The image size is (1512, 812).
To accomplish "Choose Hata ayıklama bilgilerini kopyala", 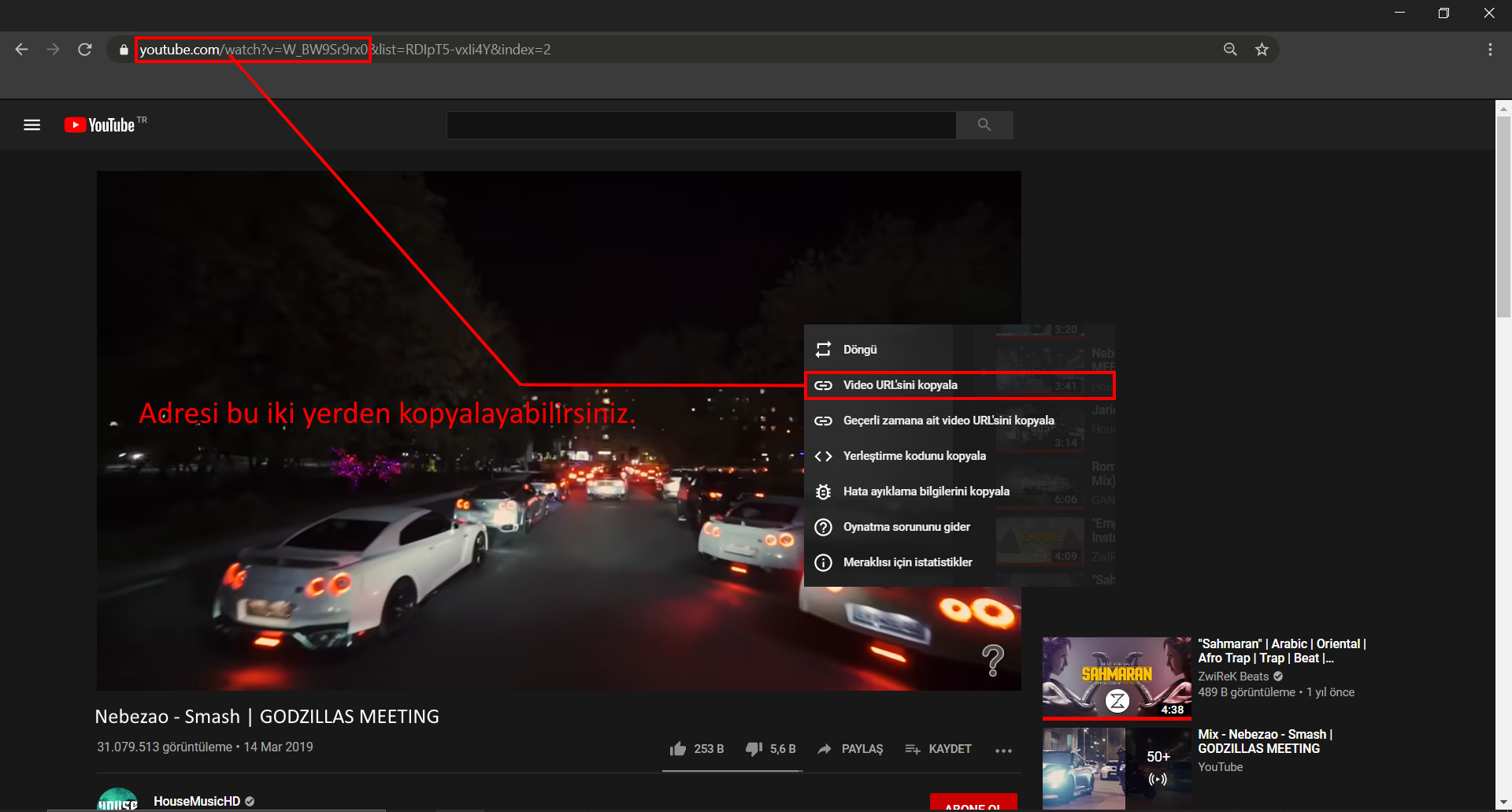I will 959,491.
